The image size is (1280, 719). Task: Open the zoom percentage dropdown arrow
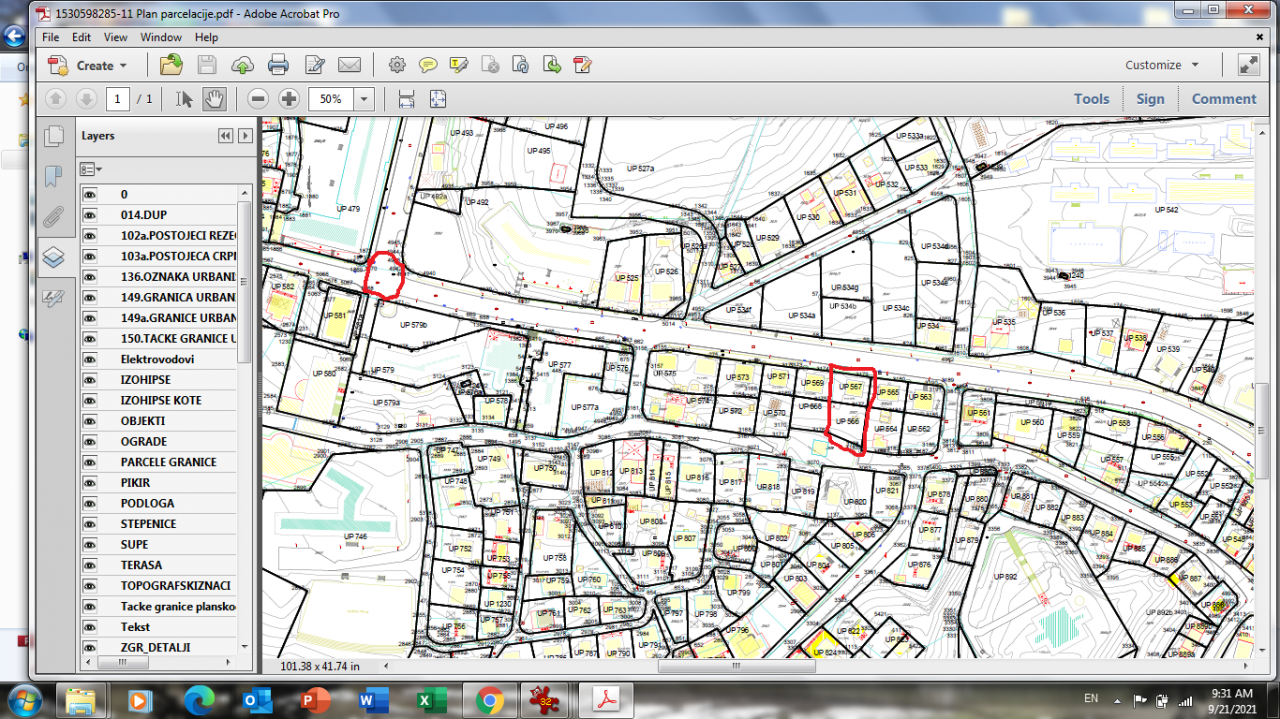point(363,98)
